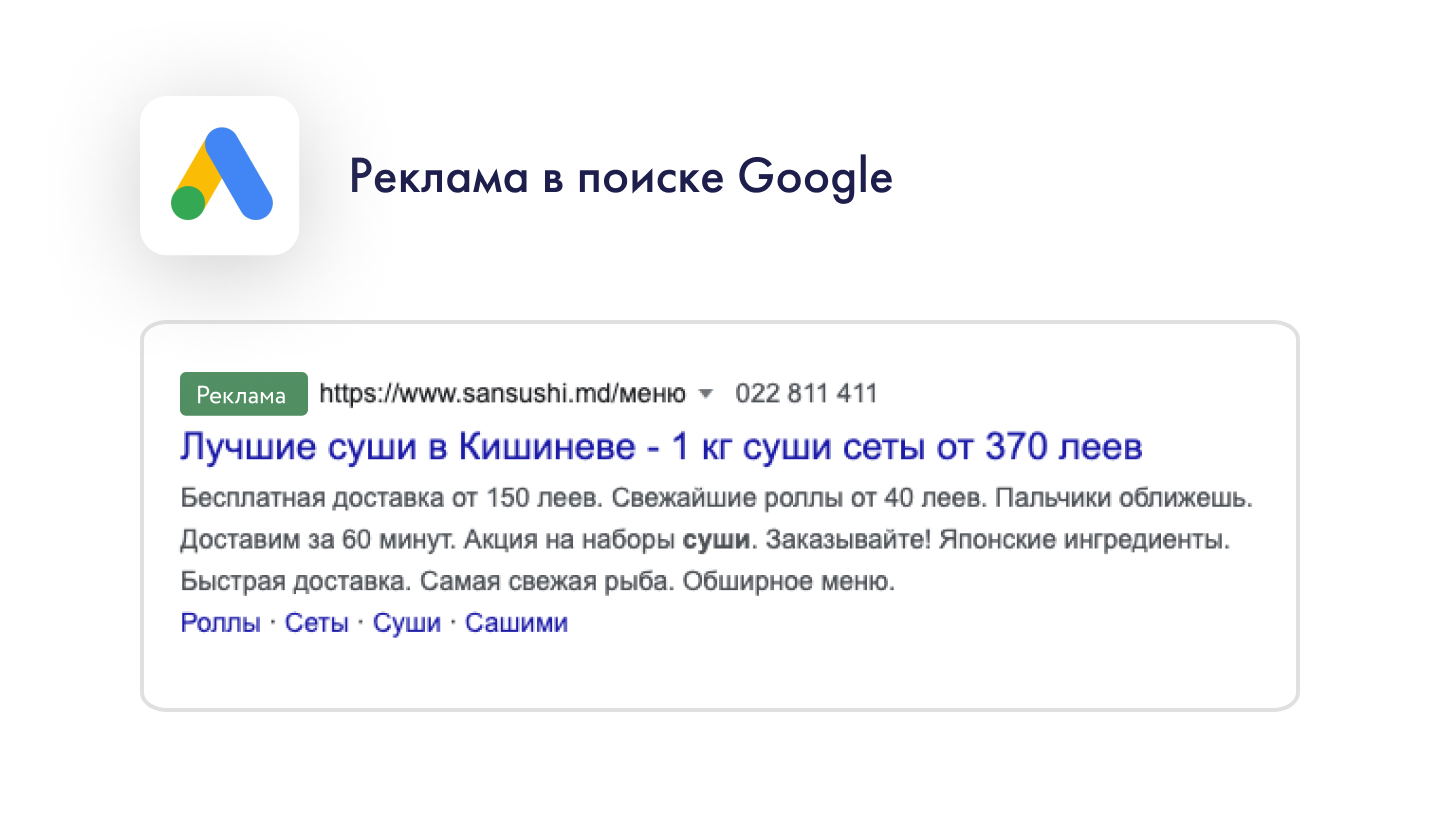
Task: Click the green circle in the Ads logo
Action: click(188, 202)
